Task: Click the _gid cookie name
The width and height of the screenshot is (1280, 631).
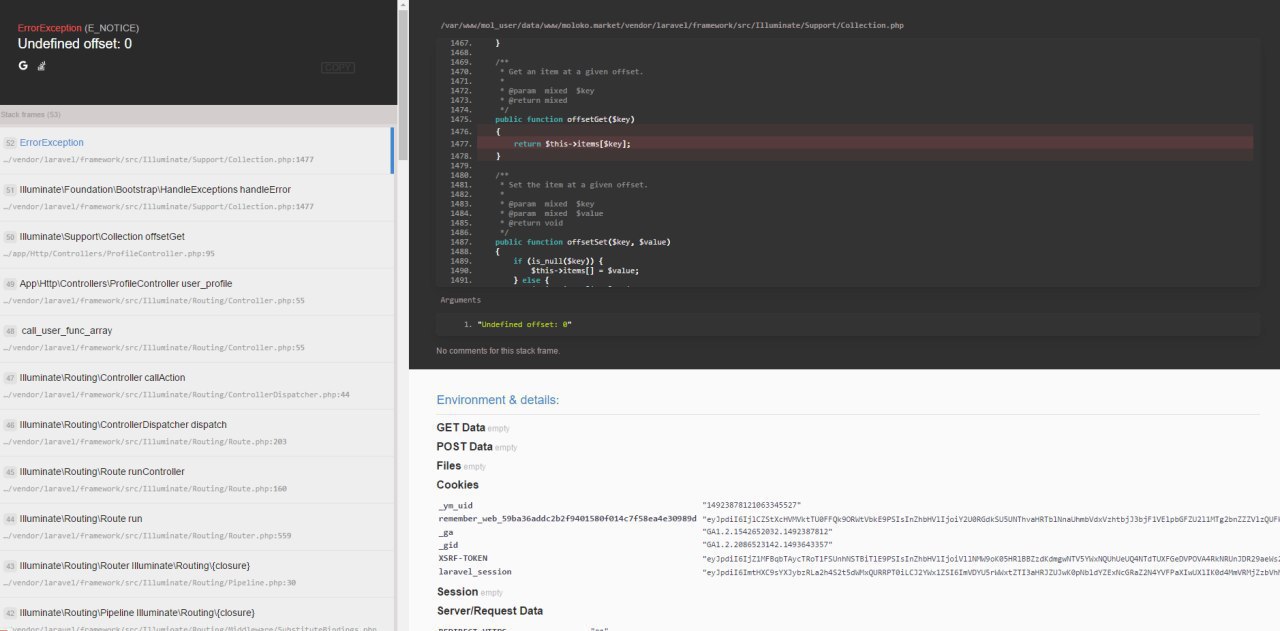Action: pyautogui.click(x=448, y=545)
